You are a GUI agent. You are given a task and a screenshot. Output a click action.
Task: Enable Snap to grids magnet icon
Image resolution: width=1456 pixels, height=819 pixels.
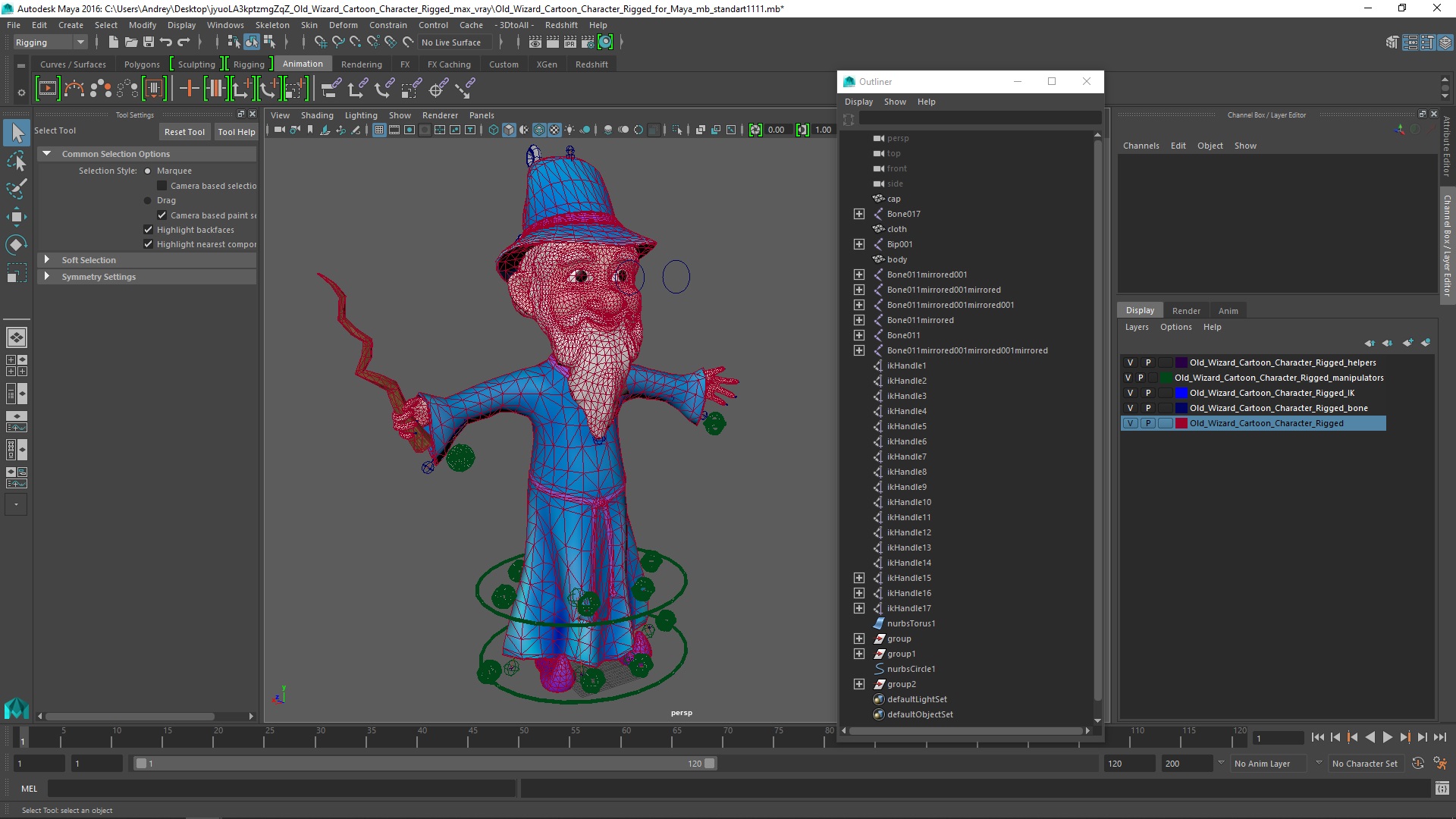click(x=320, y=42)
